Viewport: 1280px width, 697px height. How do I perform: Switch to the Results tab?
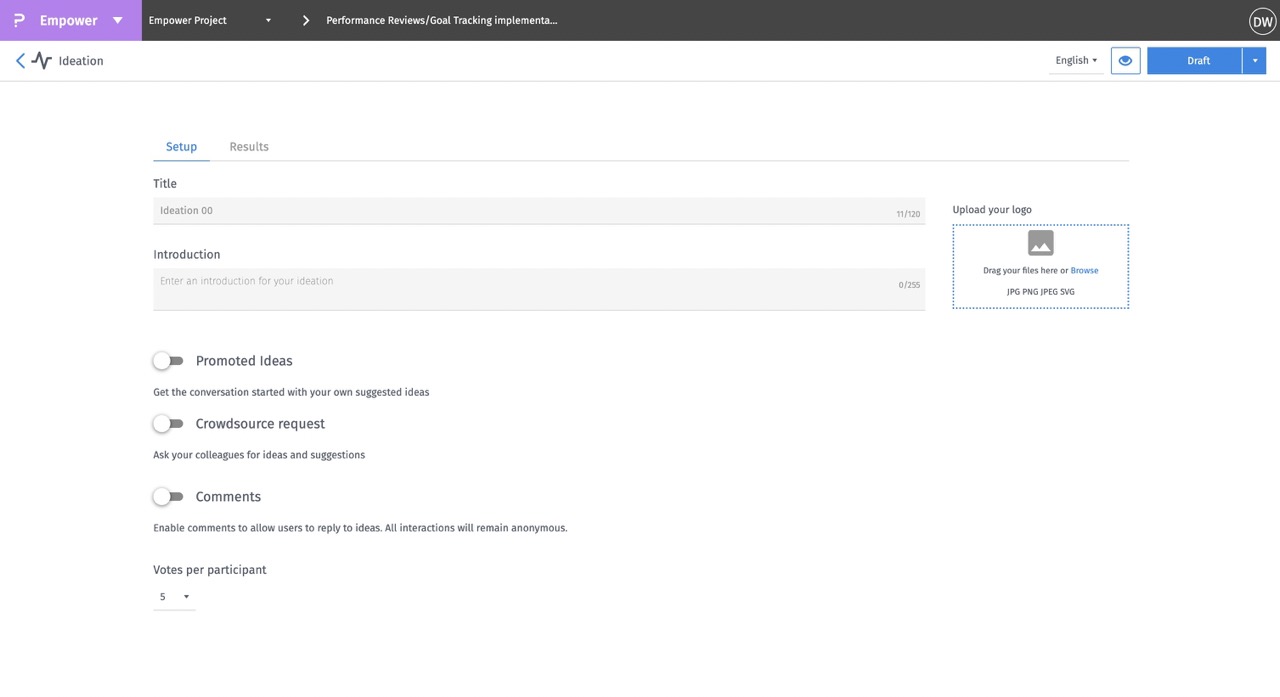249,147
